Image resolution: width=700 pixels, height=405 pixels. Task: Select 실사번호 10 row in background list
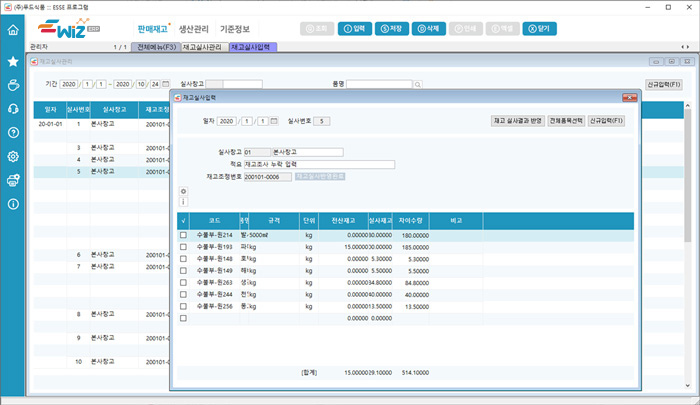(x=102, y=362)
